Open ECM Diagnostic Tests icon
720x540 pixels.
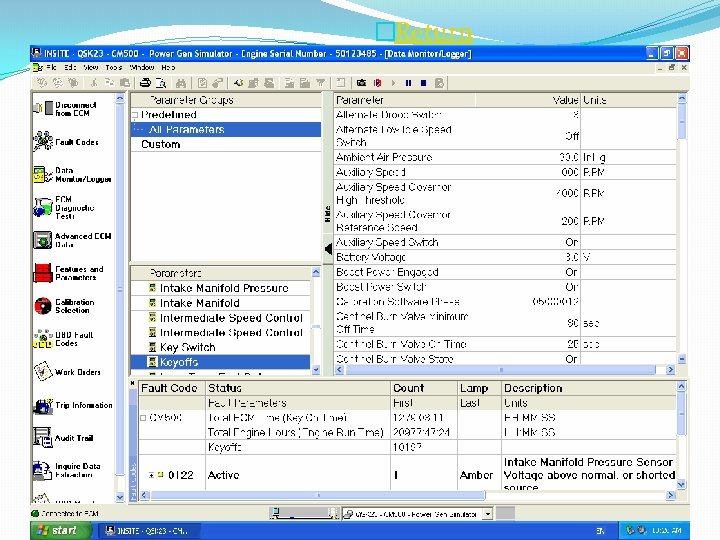42,207
